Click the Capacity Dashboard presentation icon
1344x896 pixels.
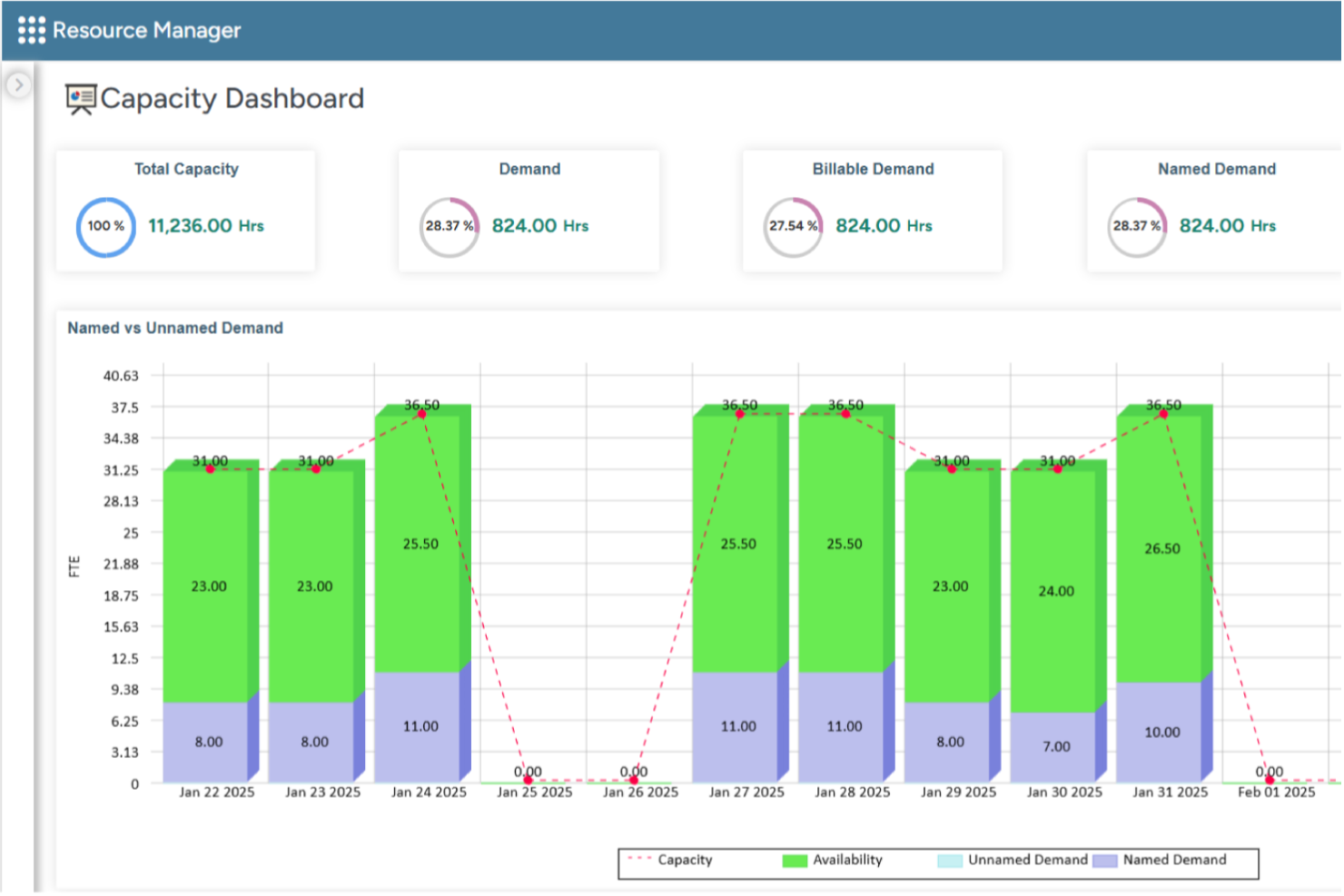pyautogui.click(x=81, y=99)
